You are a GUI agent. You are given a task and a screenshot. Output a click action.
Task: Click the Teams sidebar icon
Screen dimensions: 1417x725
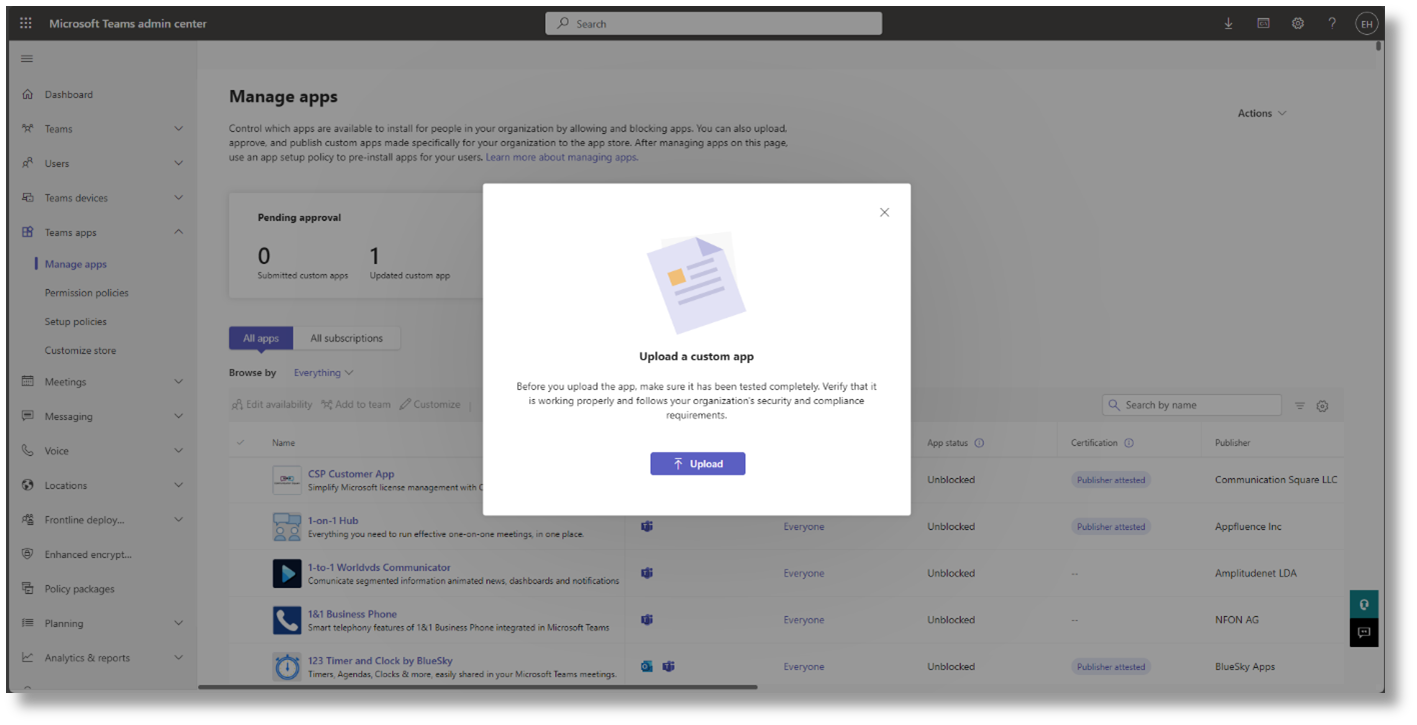pos(28,129)
